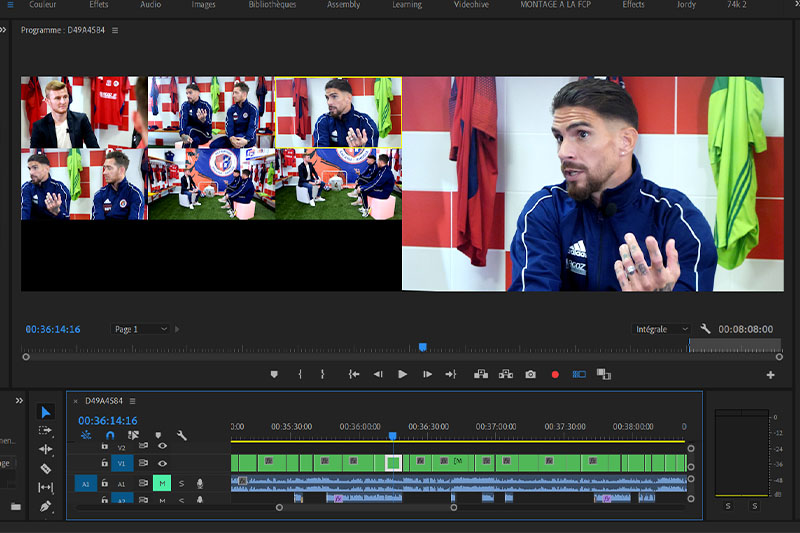The width and height of the screenshot is (800, 533).
Task: Click the Export Frame camera icon
Action: click(530, 374)
